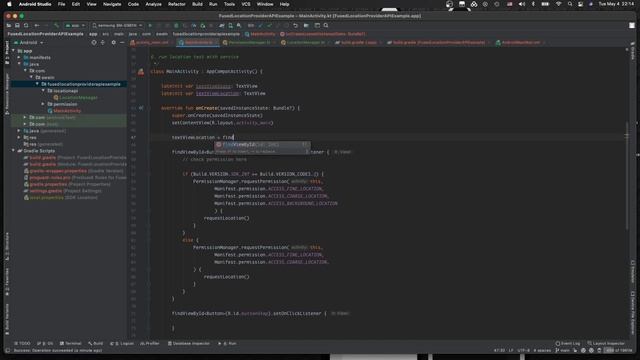640x360 pixels.
Task: Open the VCS menu
Action: point(246,4)
